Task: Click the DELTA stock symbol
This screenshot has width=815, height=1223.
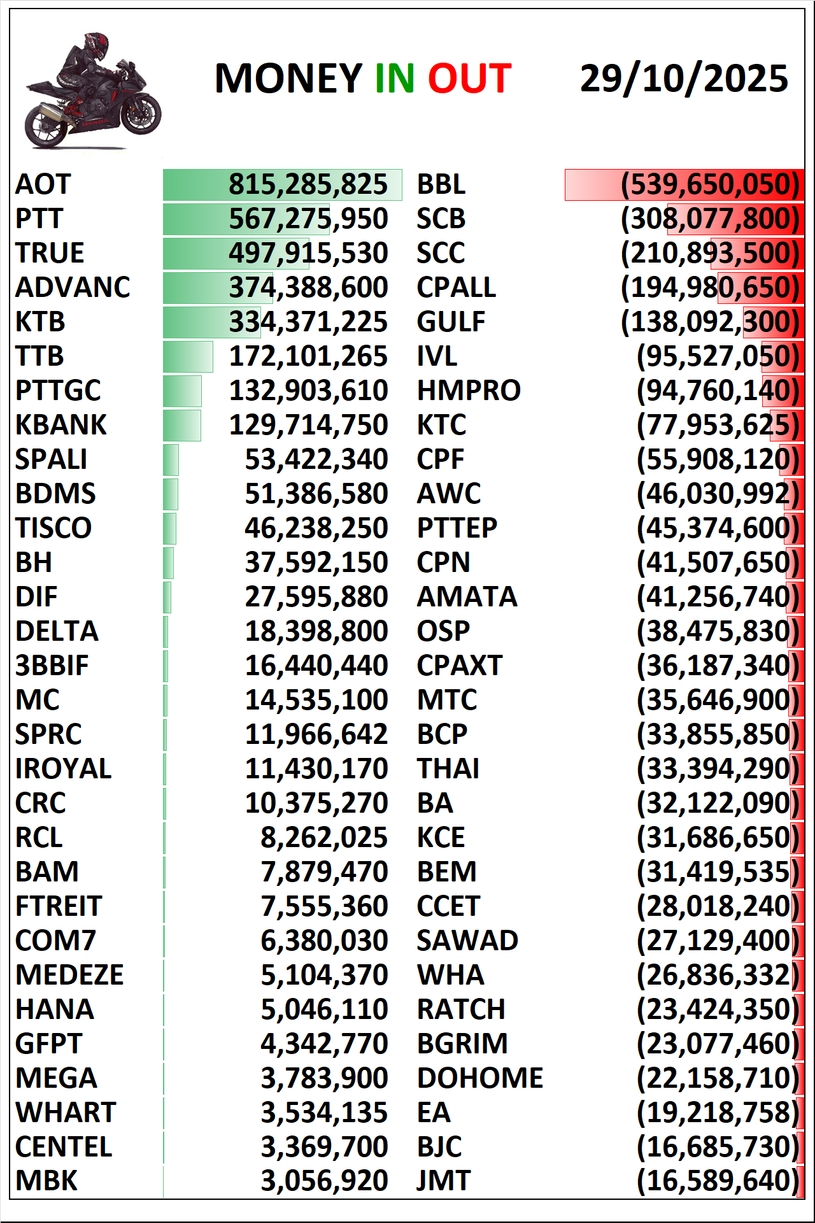Action: click(x=57, y=632)
